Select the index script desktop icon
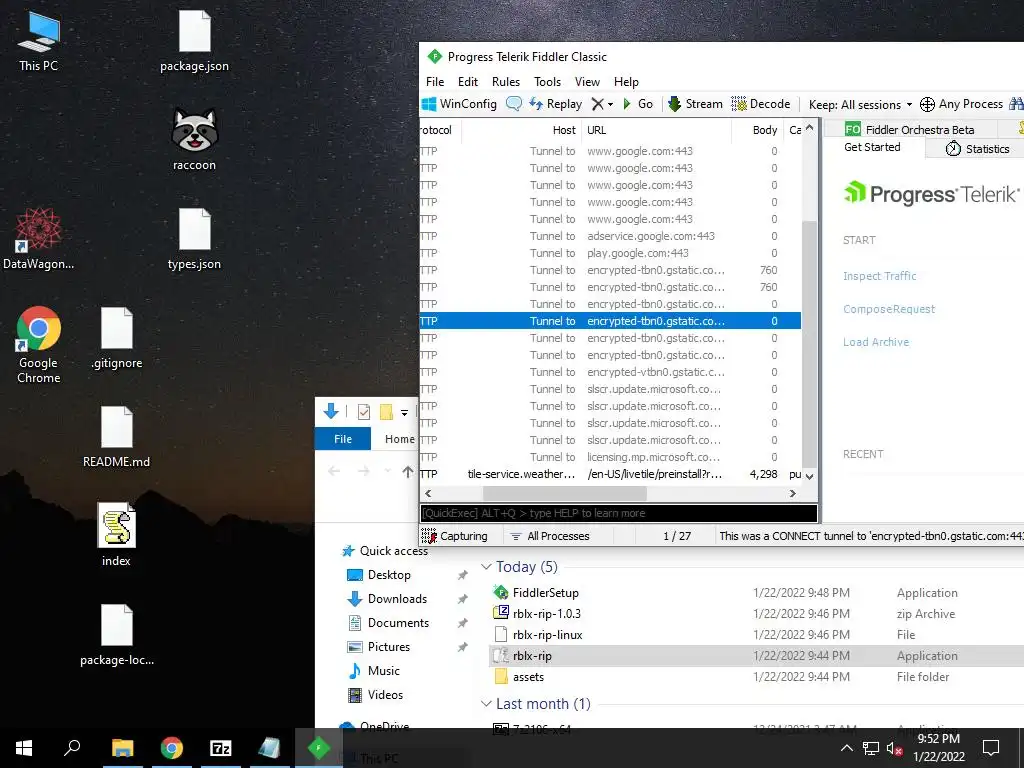Screen dimensions: 1024x768 pyautogui.click(x=116, y=534)
